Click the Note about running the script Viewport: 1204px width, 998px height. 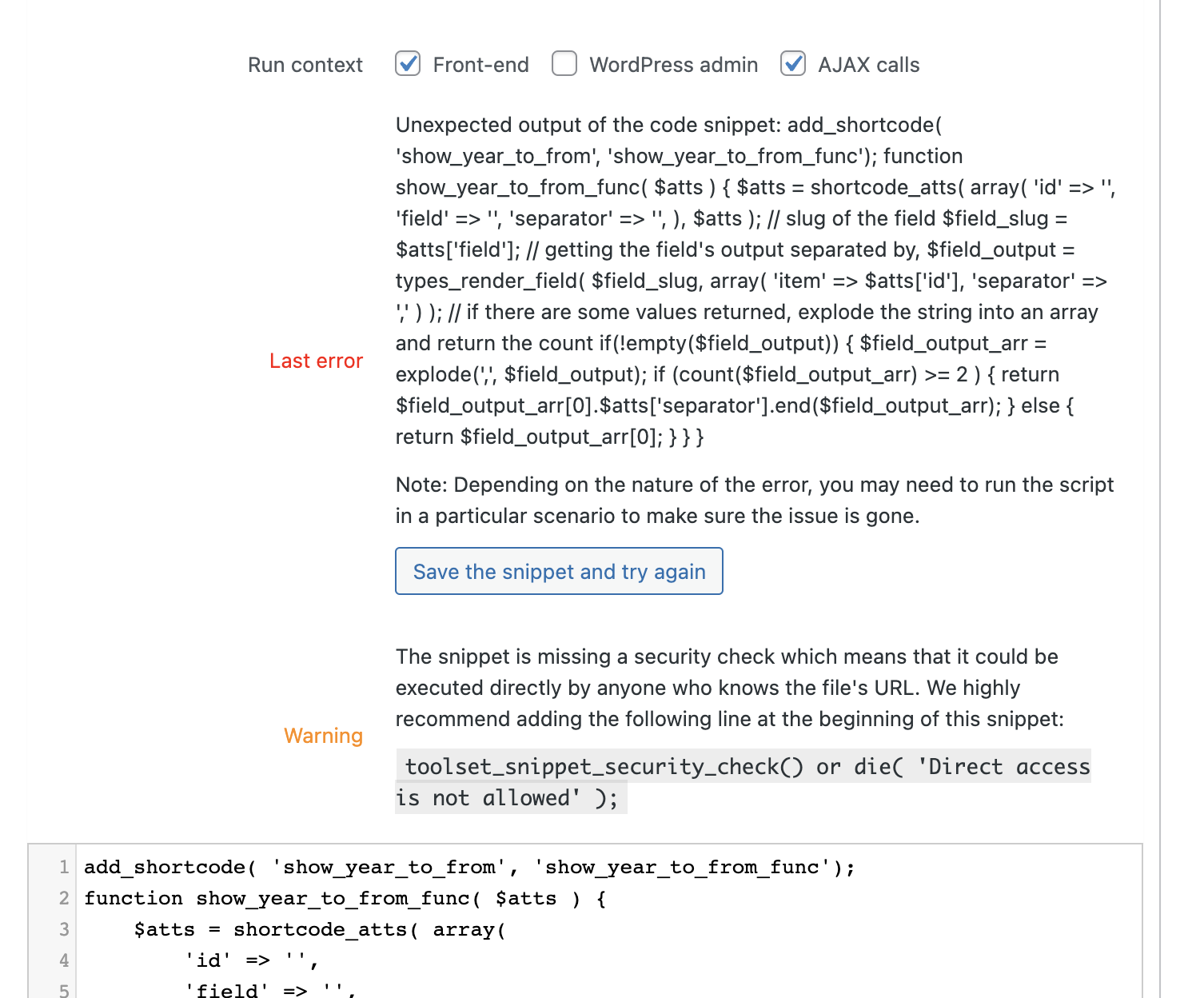tap(755, 500)
